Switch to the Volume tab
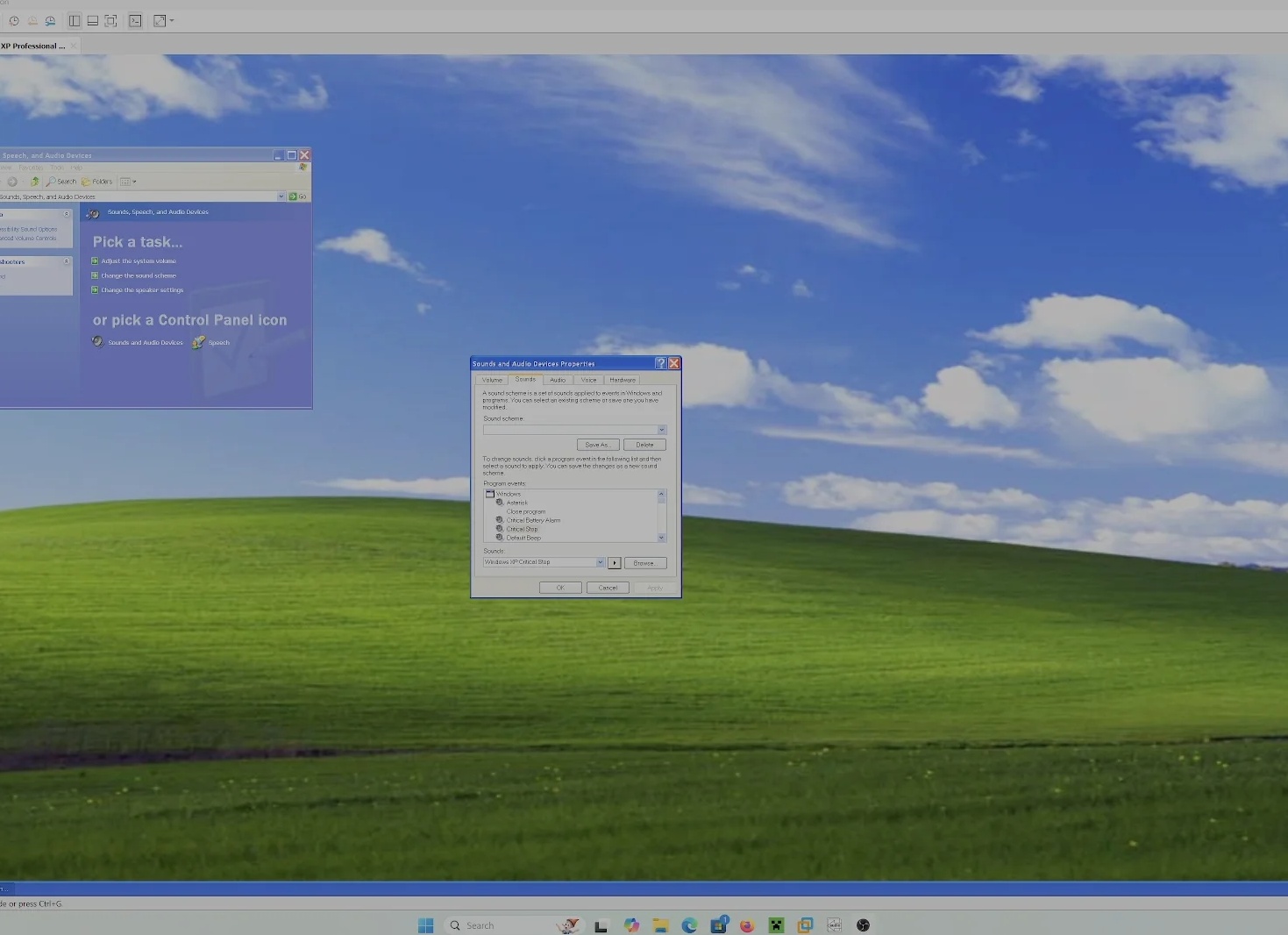 pyautogui.click(x=492, y=380)
